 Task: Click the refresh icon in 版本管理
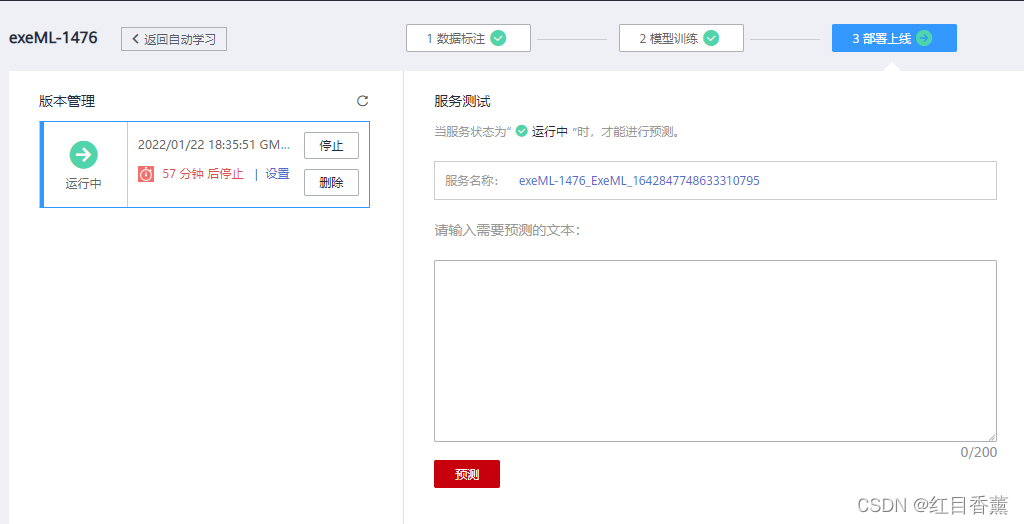tap(362, 101)
